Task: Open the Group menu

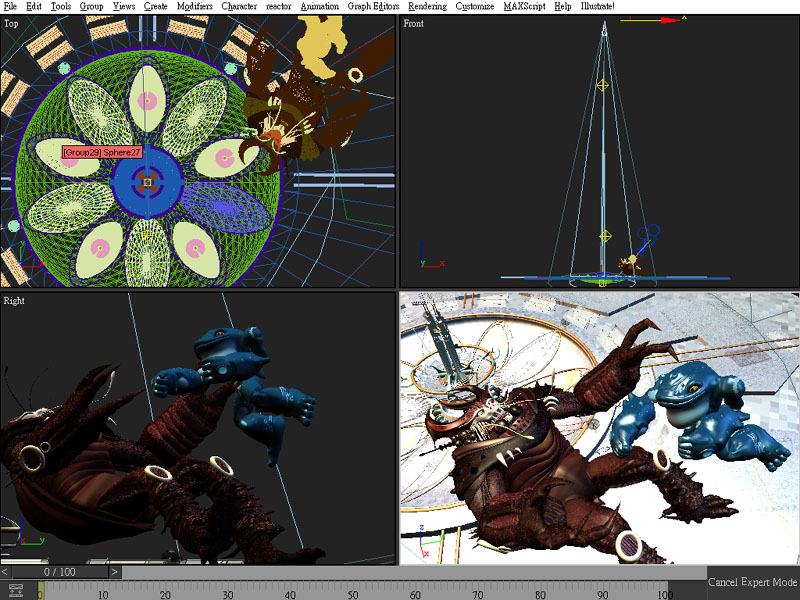Action: tap(91, 6)
